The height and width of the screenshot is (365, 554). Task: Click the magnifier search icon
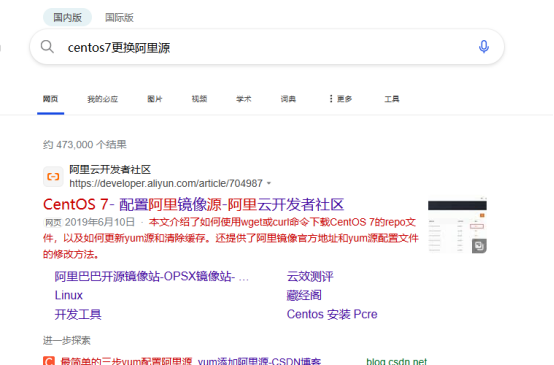tap(47, 47)
